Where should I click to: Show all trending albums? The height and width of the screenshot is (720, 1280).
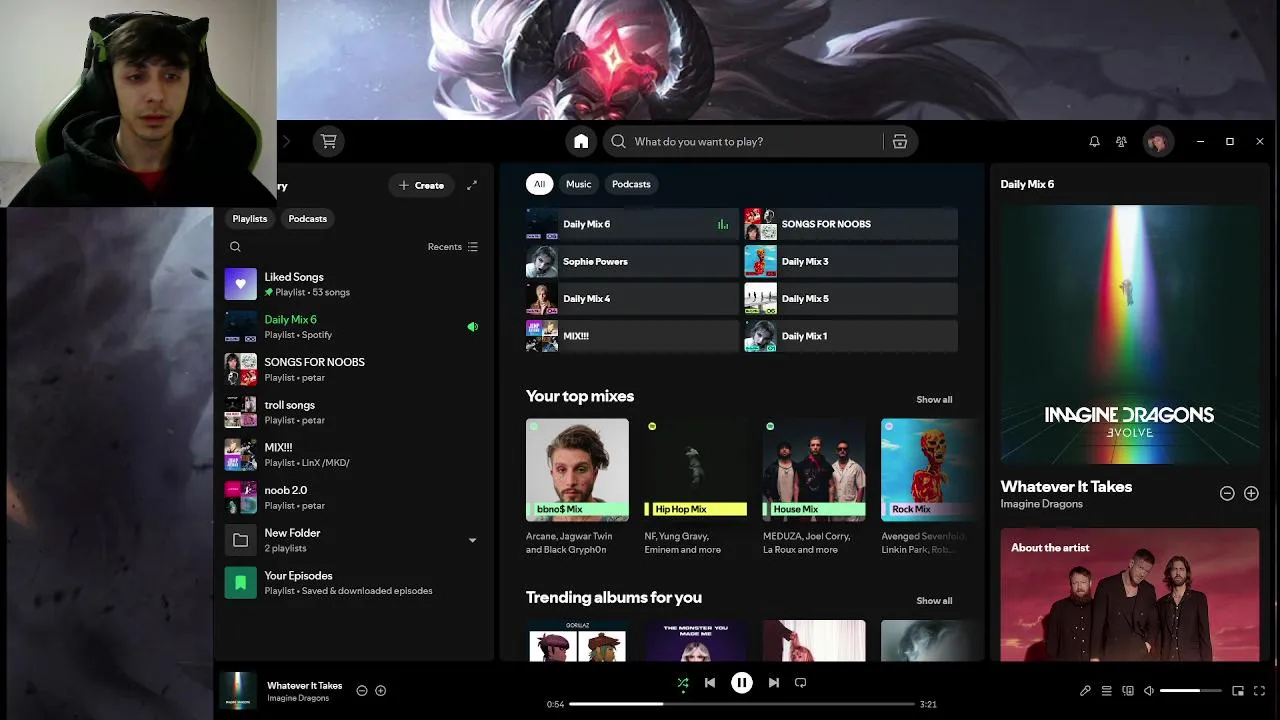click(x=934, y=600)
